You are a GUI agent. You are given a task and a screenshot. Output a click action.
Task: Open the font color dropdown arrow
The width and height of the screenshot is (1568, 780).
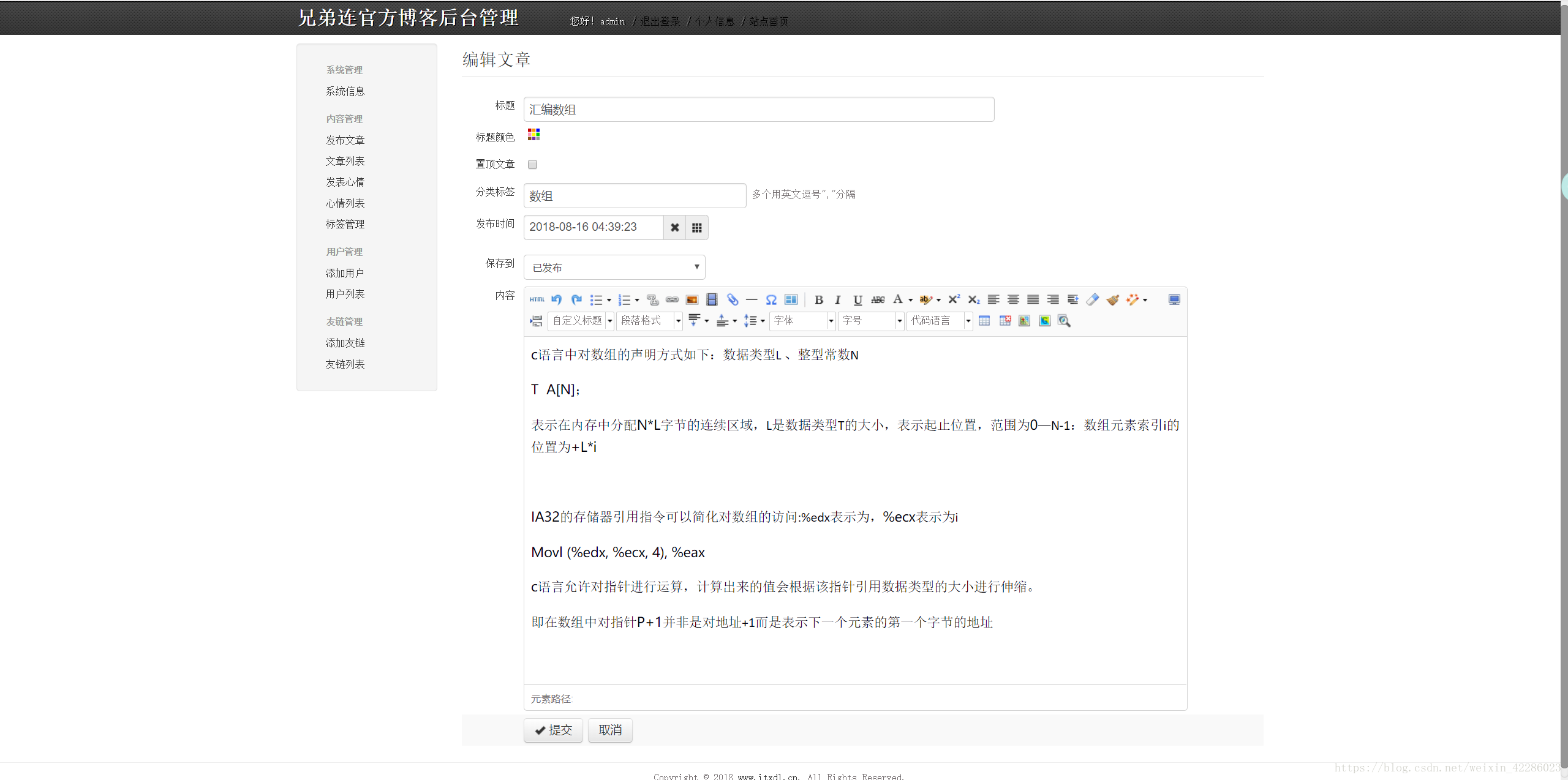(x=911, y=300)
